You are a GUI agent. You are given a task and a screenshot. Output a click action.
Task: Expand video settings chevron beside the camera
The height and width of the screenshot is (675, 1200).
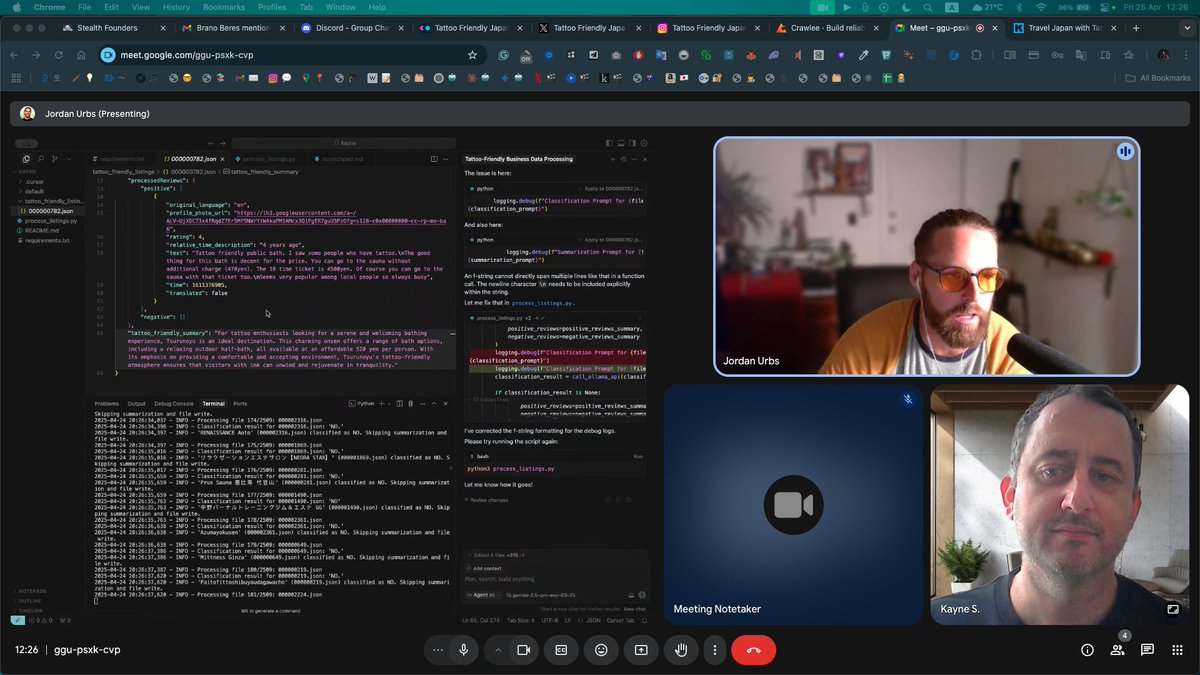(x=497, y=650)
